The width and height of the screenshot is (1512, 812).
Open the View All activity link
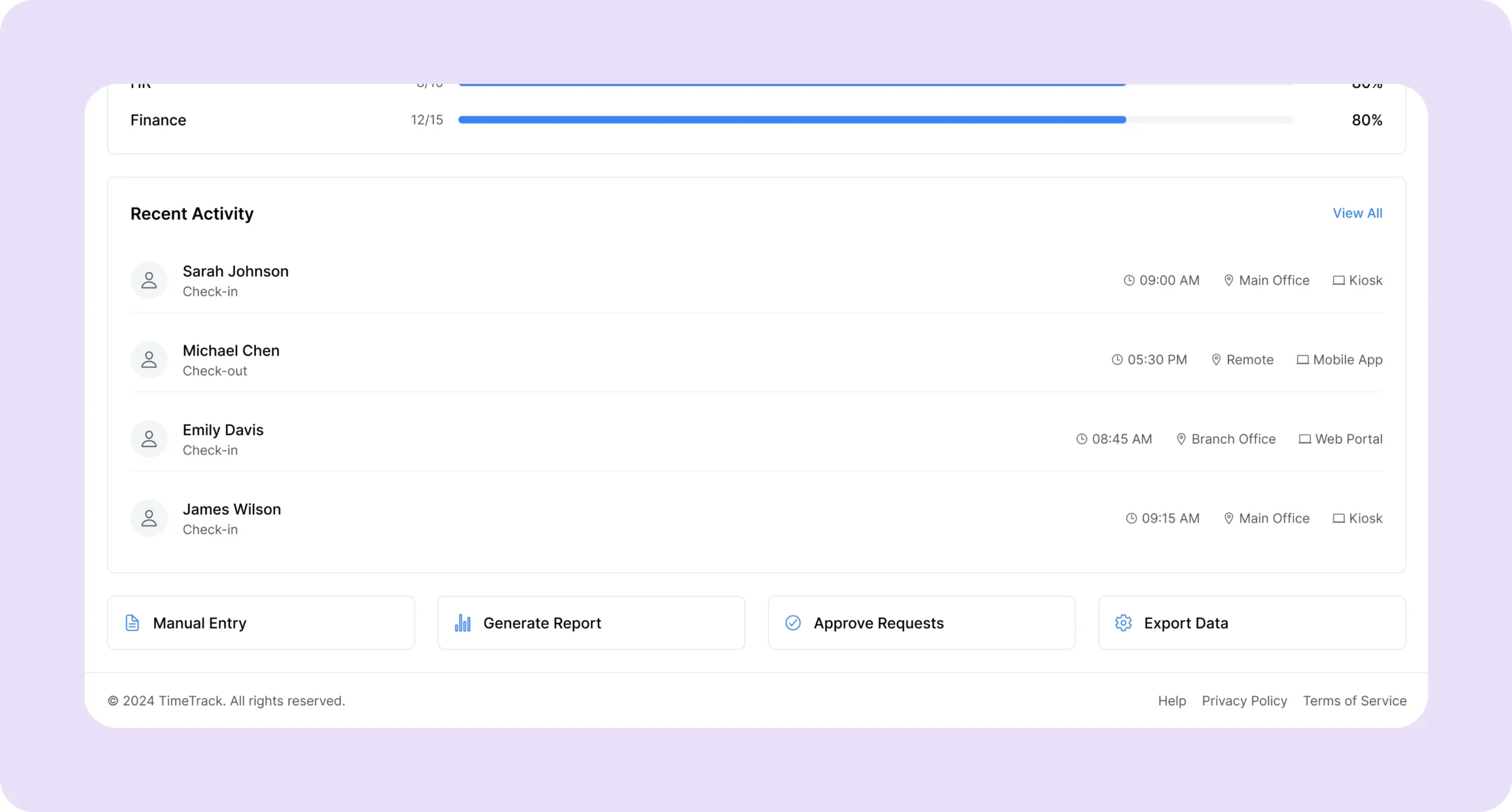[x=1357, y=213]
